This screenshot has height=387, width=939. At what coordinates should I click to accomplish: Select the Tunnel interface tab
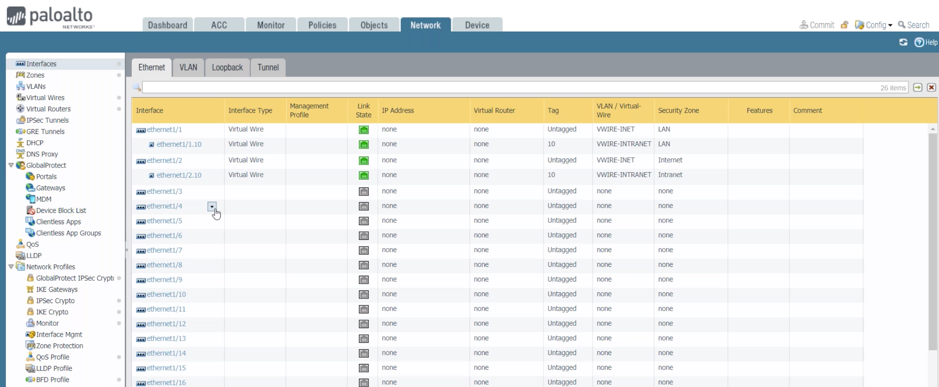coord(268,68)
